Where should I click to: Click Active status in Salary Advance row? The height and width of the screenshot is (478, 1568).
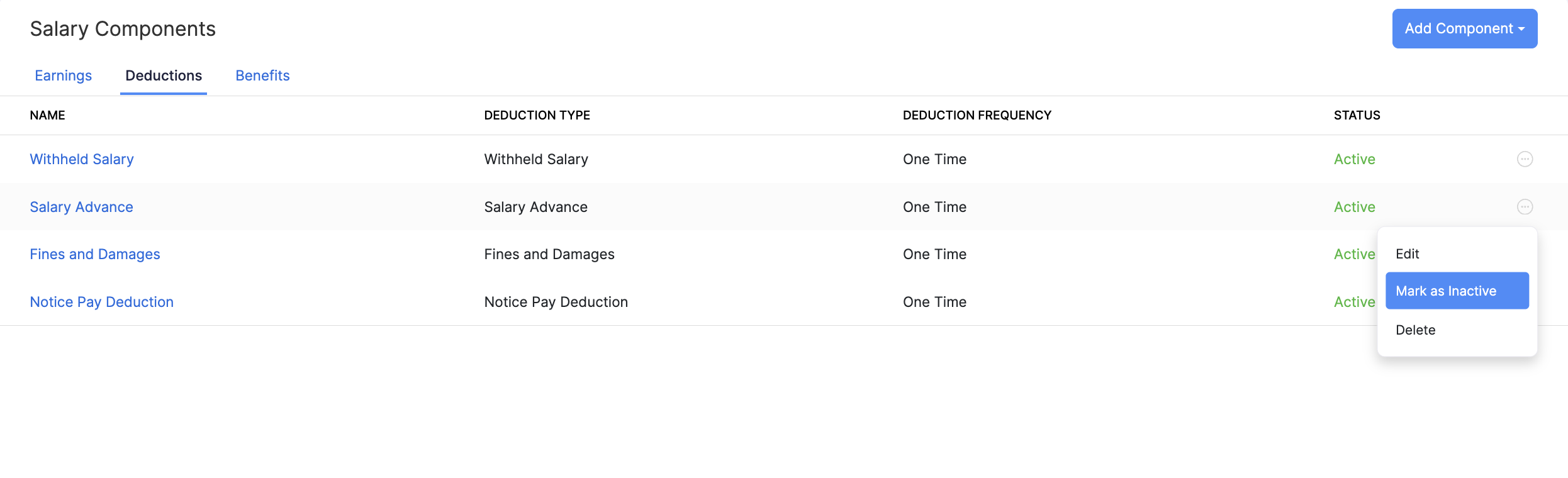(1354, 207)
